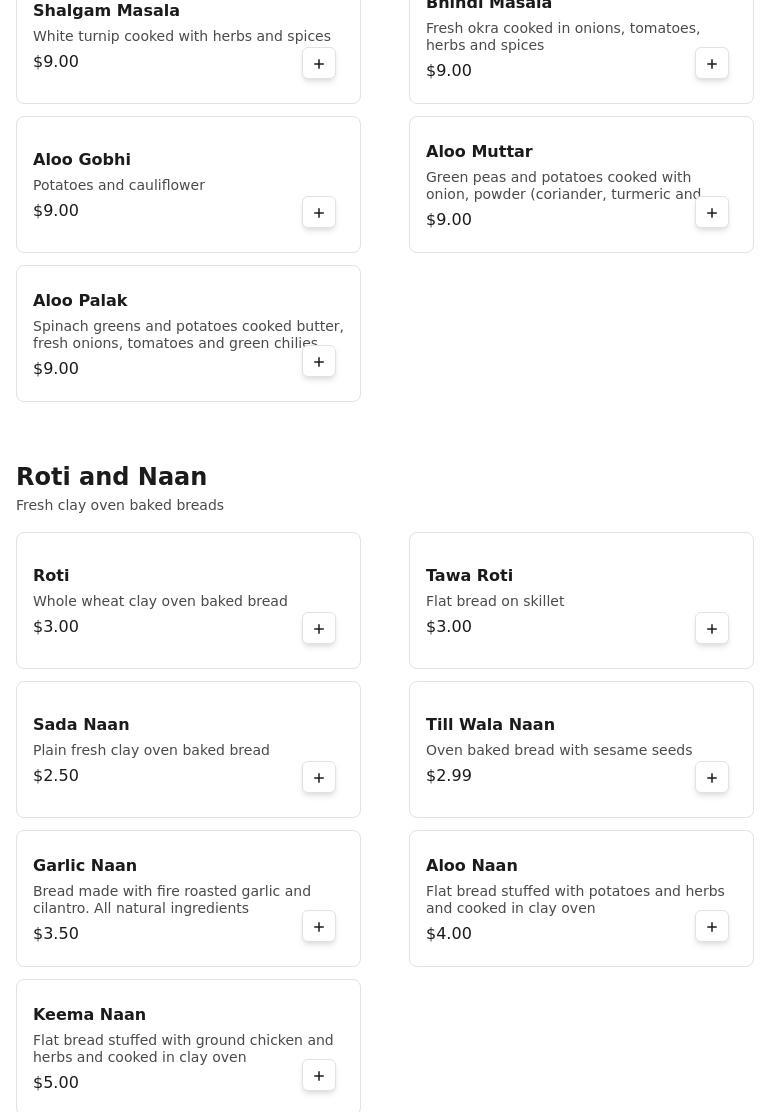Select the Sada Naan dish name
The width and height of the screenshot is (770, 1112).
(81, 725)
